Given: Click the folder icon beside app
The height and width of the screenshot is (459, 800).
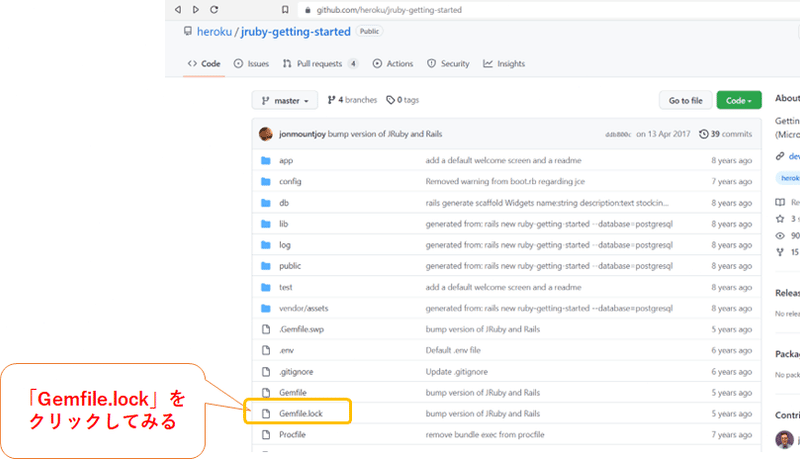Looking at the screenshot, I should click(x=266, y=161).
